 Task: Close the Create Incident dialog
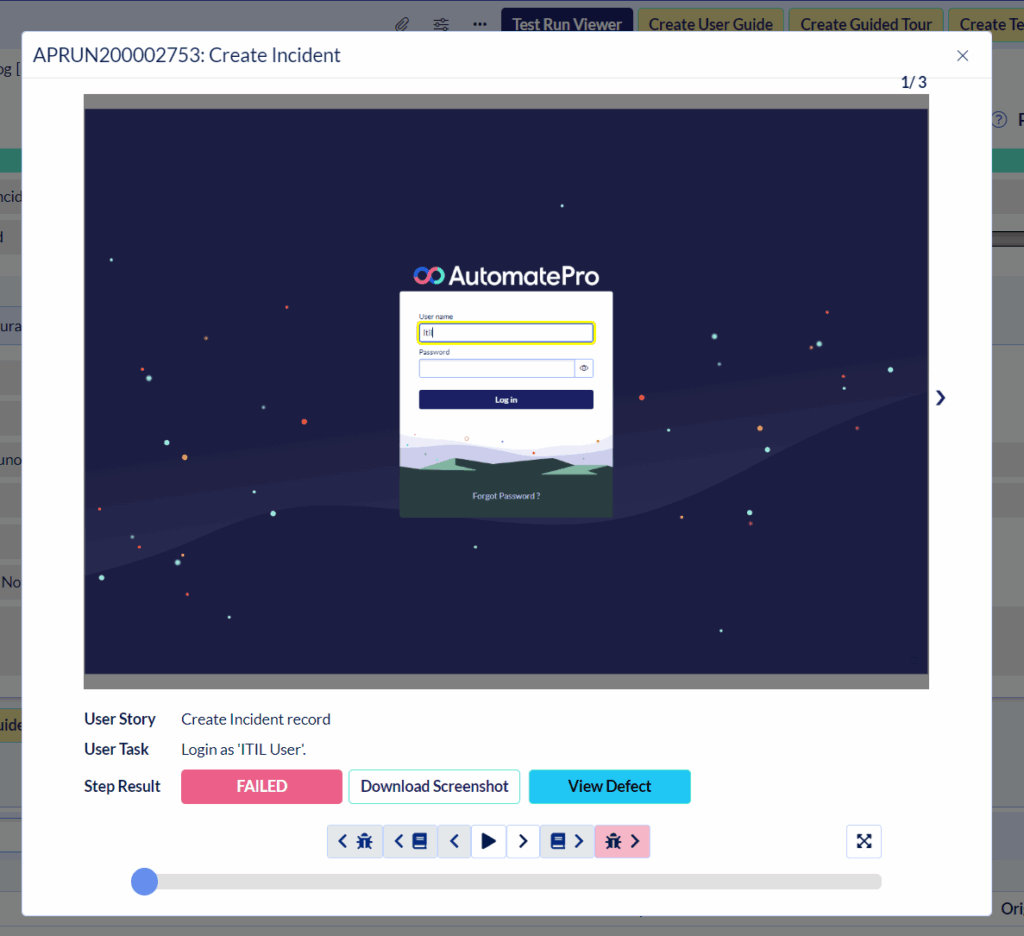click(962, 56)
